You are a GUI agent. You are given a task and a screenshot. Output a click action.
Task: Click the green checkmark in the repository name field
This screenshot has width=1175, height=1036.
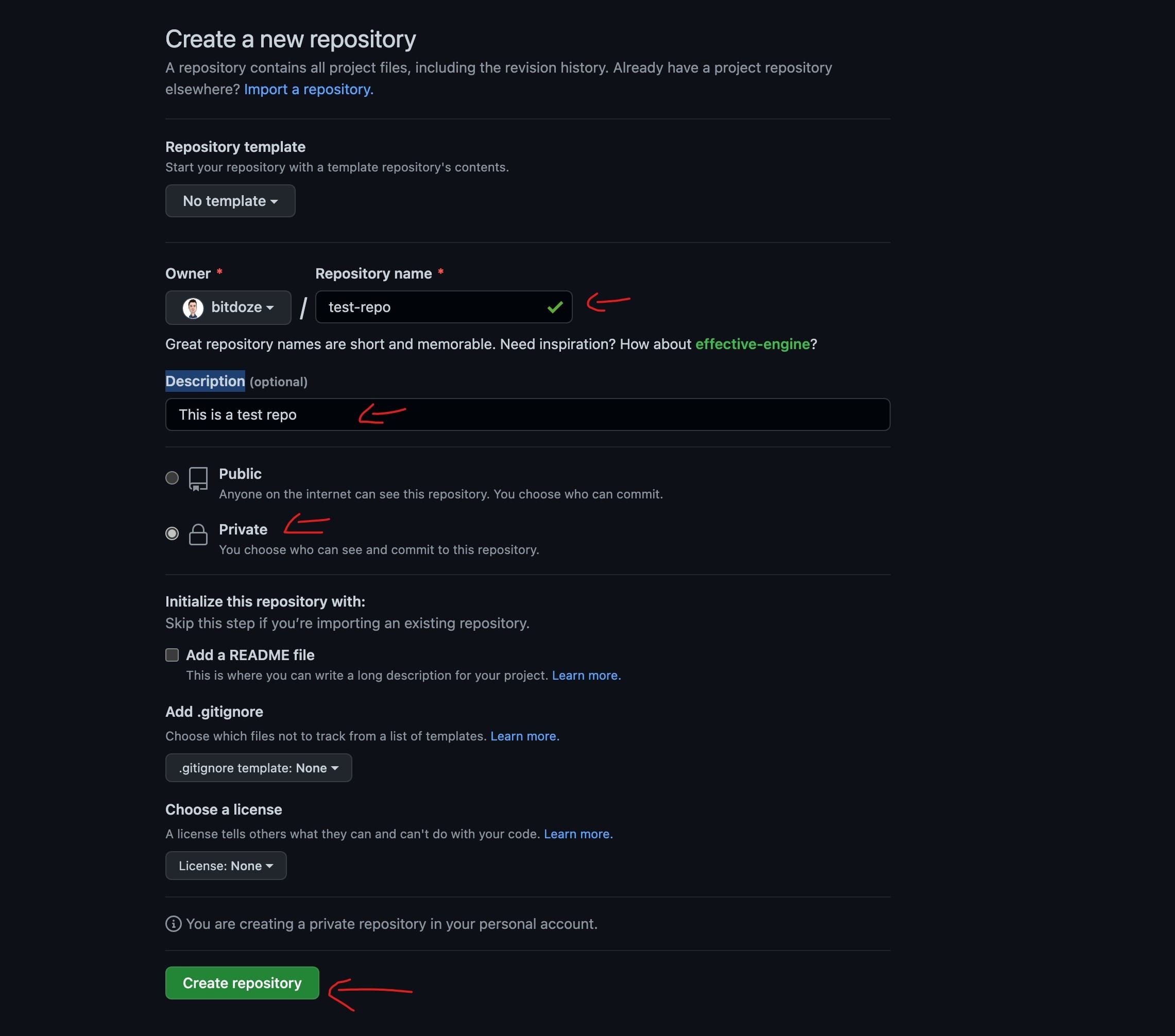tap(554, 307)
